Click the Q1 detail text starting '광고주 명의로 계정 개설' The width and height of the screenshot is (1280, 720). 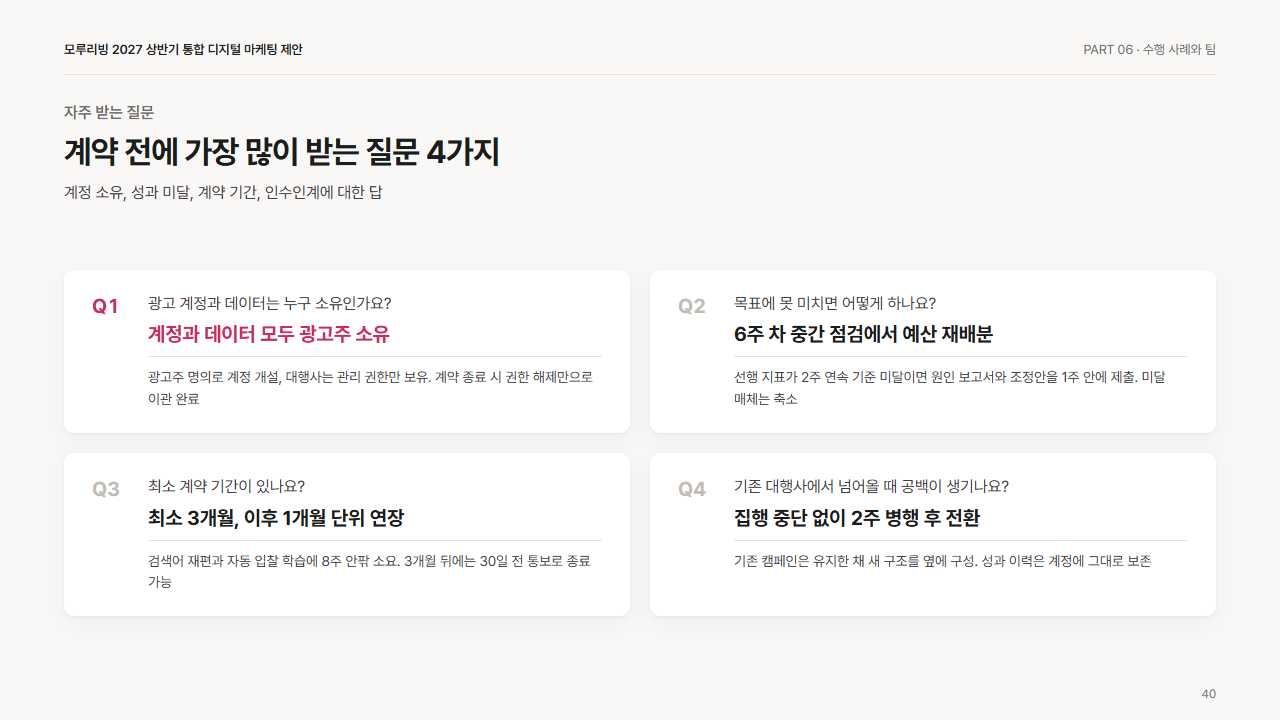(371, 388)
